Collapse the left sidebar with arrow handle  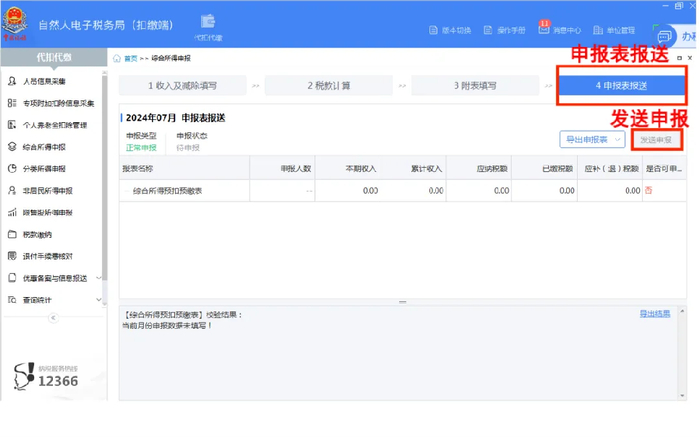tap(53, 318)
